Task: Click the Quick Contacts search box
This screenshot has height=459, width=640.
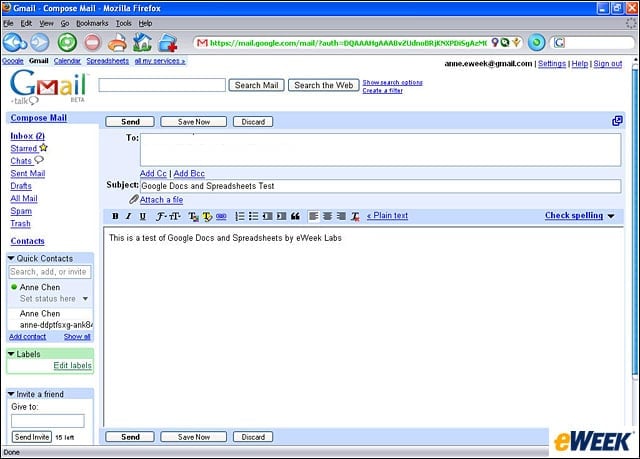Action: click(50, 272)
